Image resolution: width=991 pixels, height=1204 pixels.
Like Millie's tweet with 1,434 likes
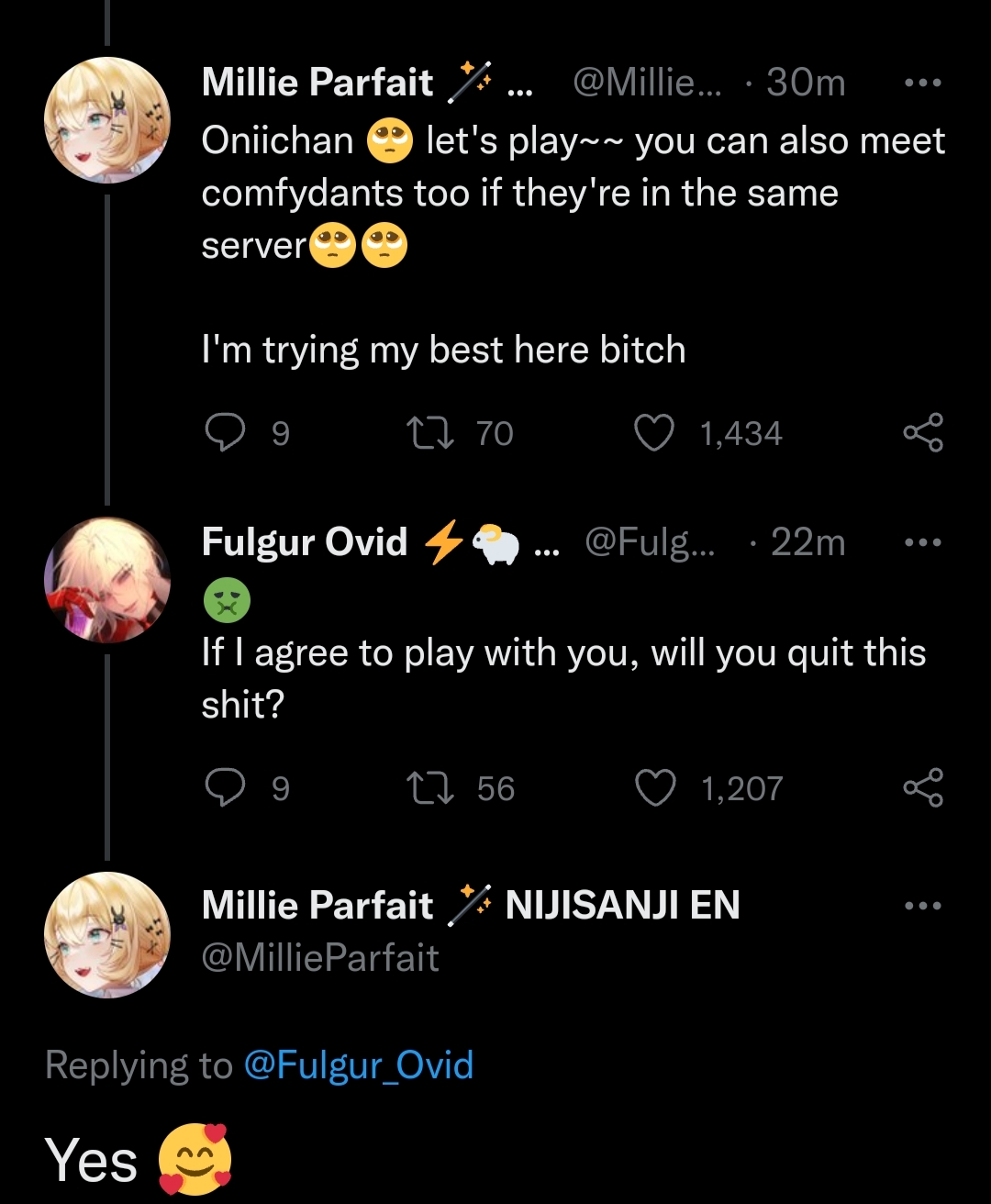[654, 433]
